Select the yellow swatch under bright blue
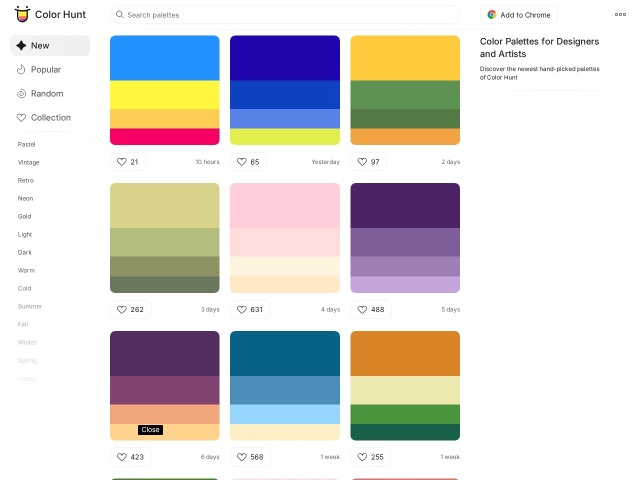This screenshot has height=480, width=640. [164, 95]
